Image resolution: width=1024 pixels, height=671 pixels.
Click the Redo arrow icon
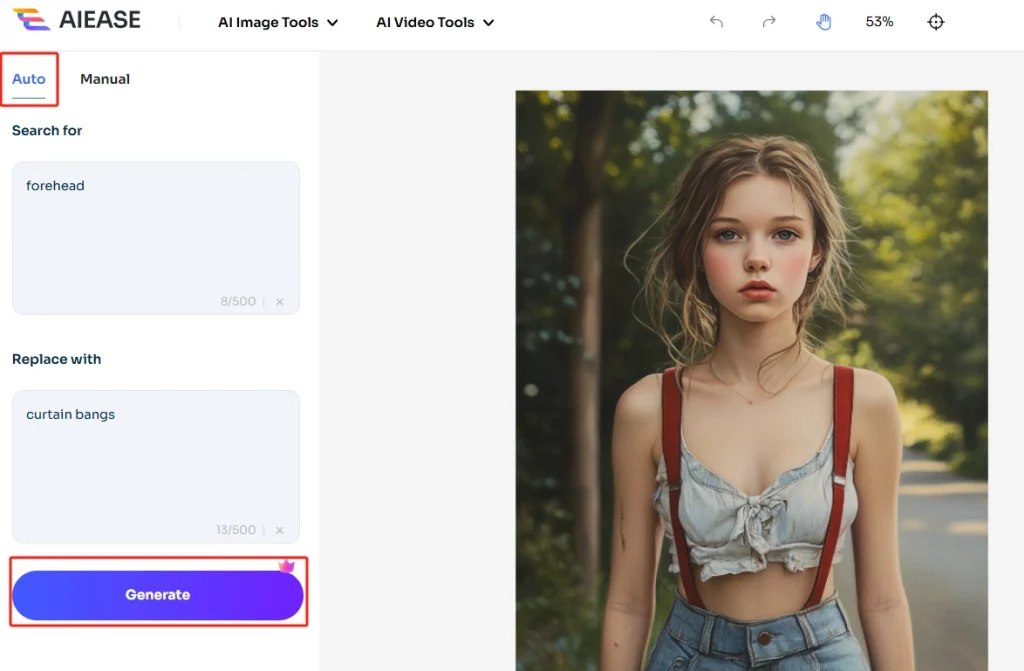(769, 21)
